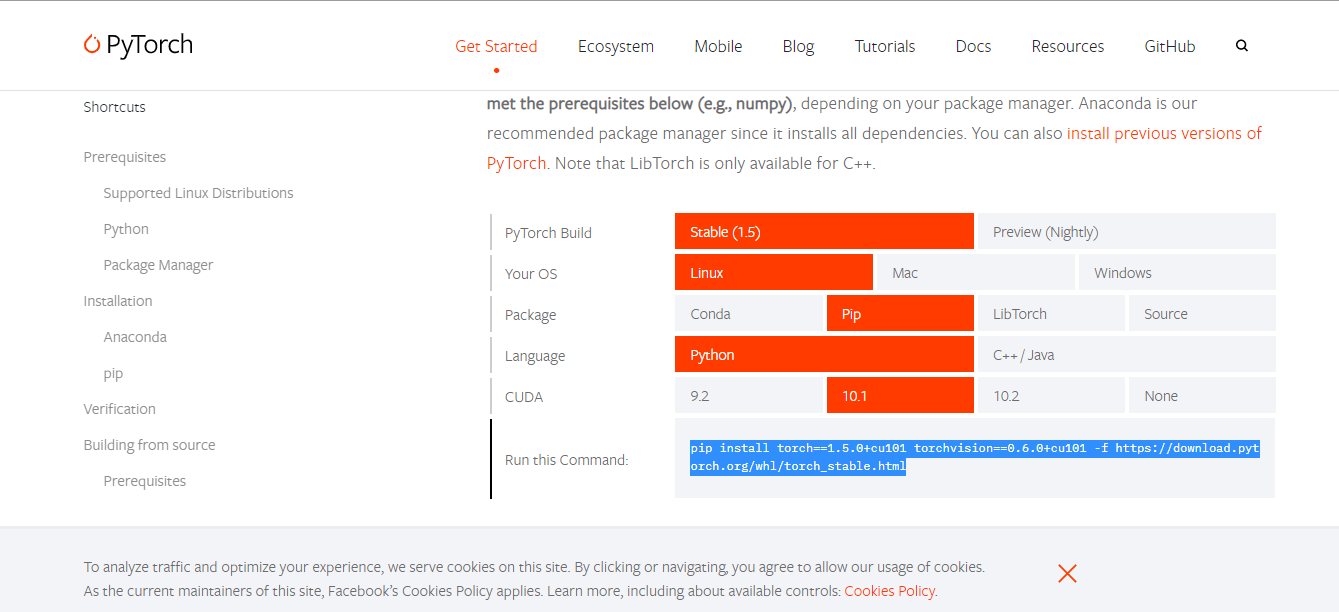The image size is (1339, 612).
Task: Select the Stable (1.5) build option
Action: 824,231
